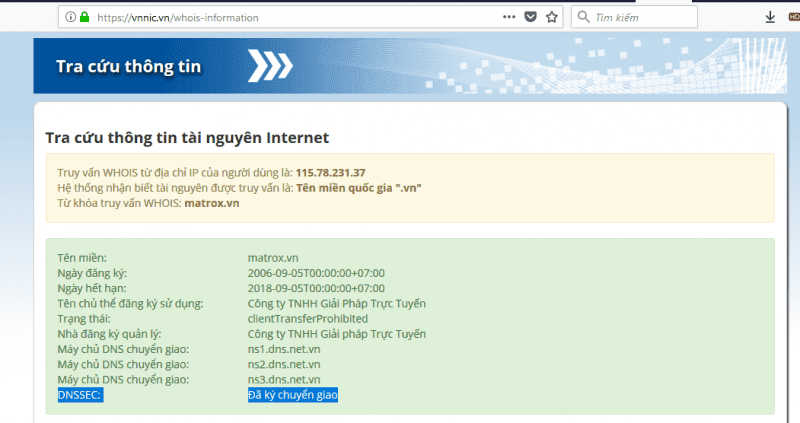Open the page actions three-dot menu
800x423 pixels.
(x=510, y=17)
